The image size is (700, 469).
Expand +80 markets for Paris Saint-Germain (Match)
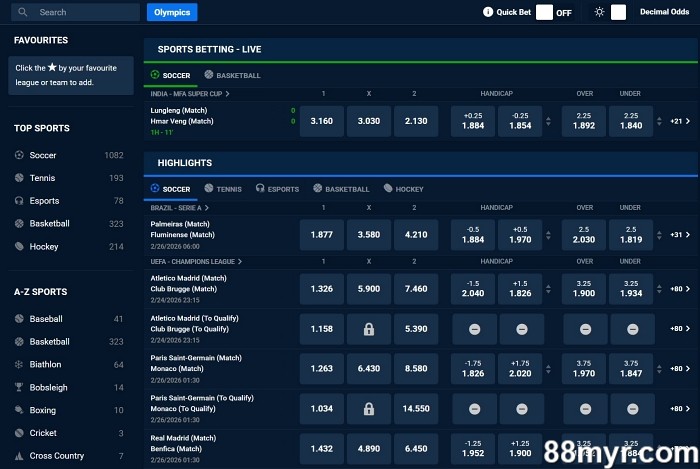(680, 369)
